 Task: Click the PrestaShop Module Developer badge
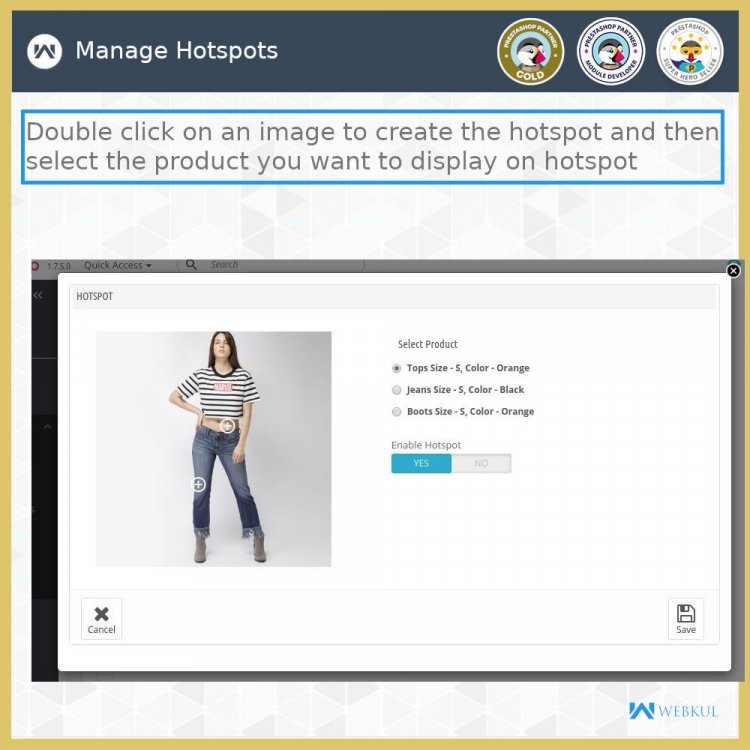(x=610, y=51)
